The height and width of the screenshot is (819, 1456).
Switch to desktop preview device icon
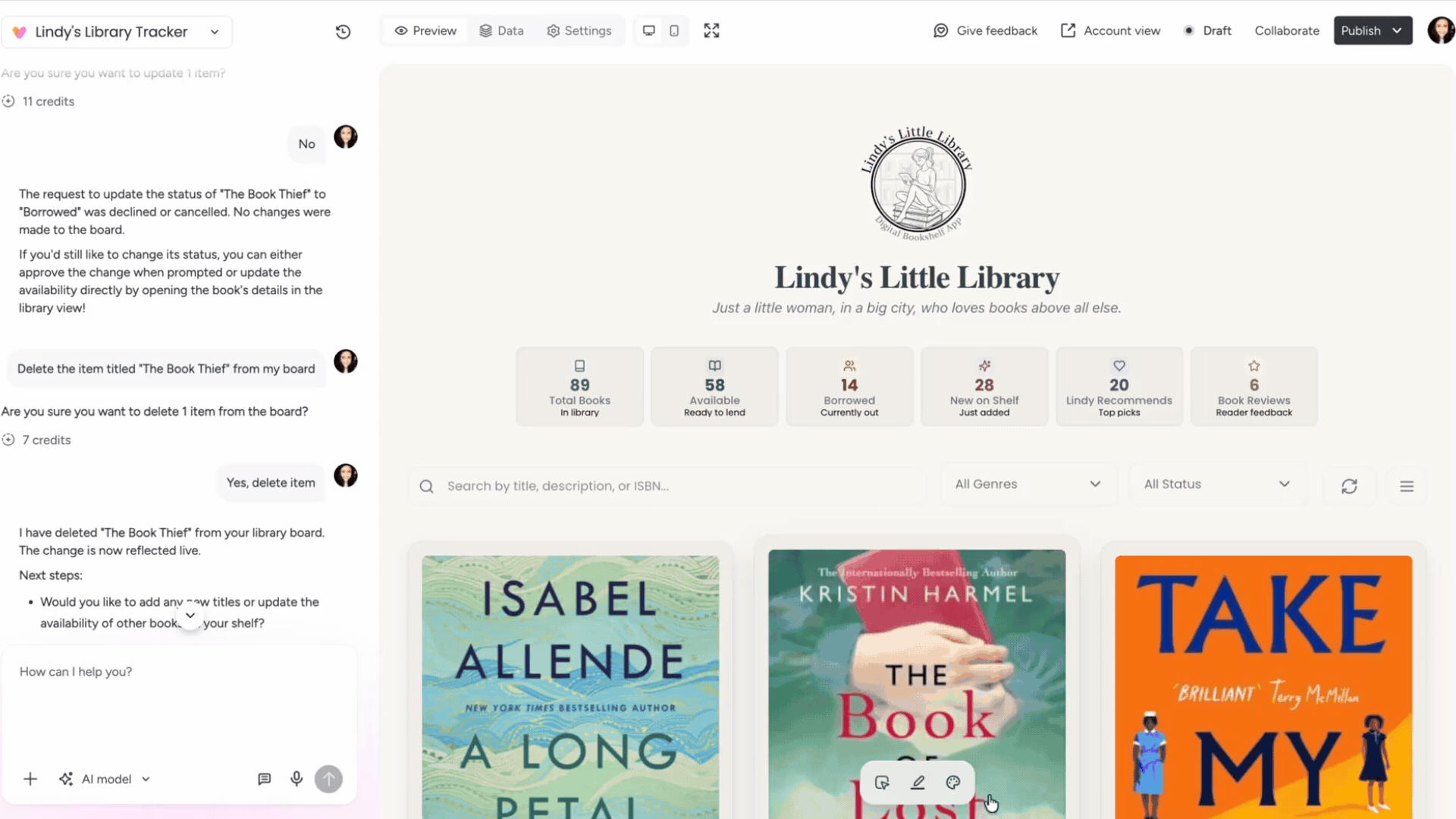pyautogui.click(x=648, y=31)
